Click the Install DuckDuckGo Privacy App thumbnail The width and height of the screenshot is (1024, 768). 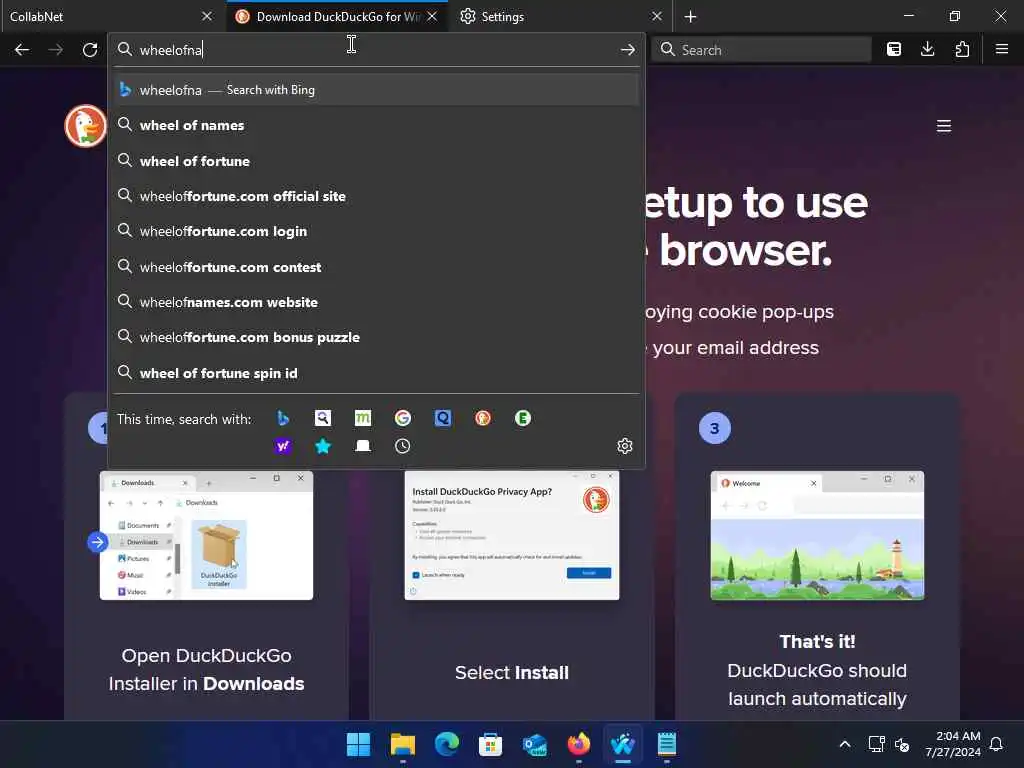(x=512, y=535)
